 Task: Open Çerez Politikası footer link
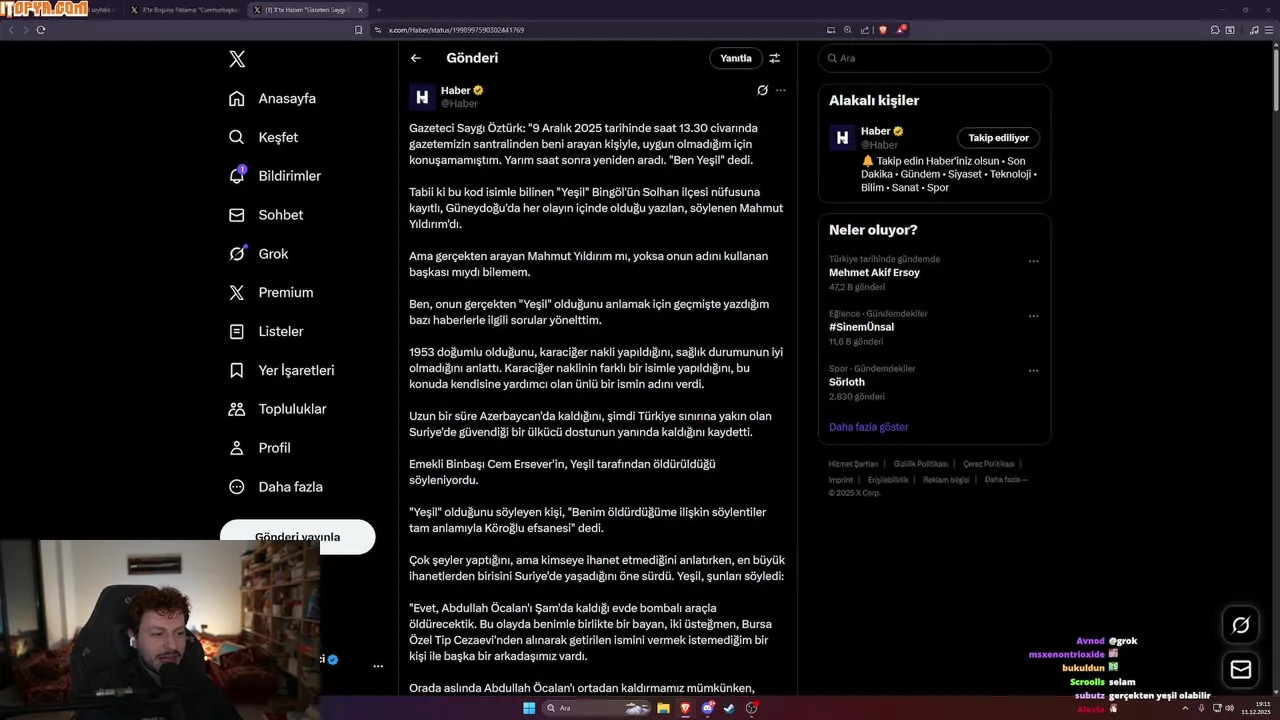[x=988, y=464]
